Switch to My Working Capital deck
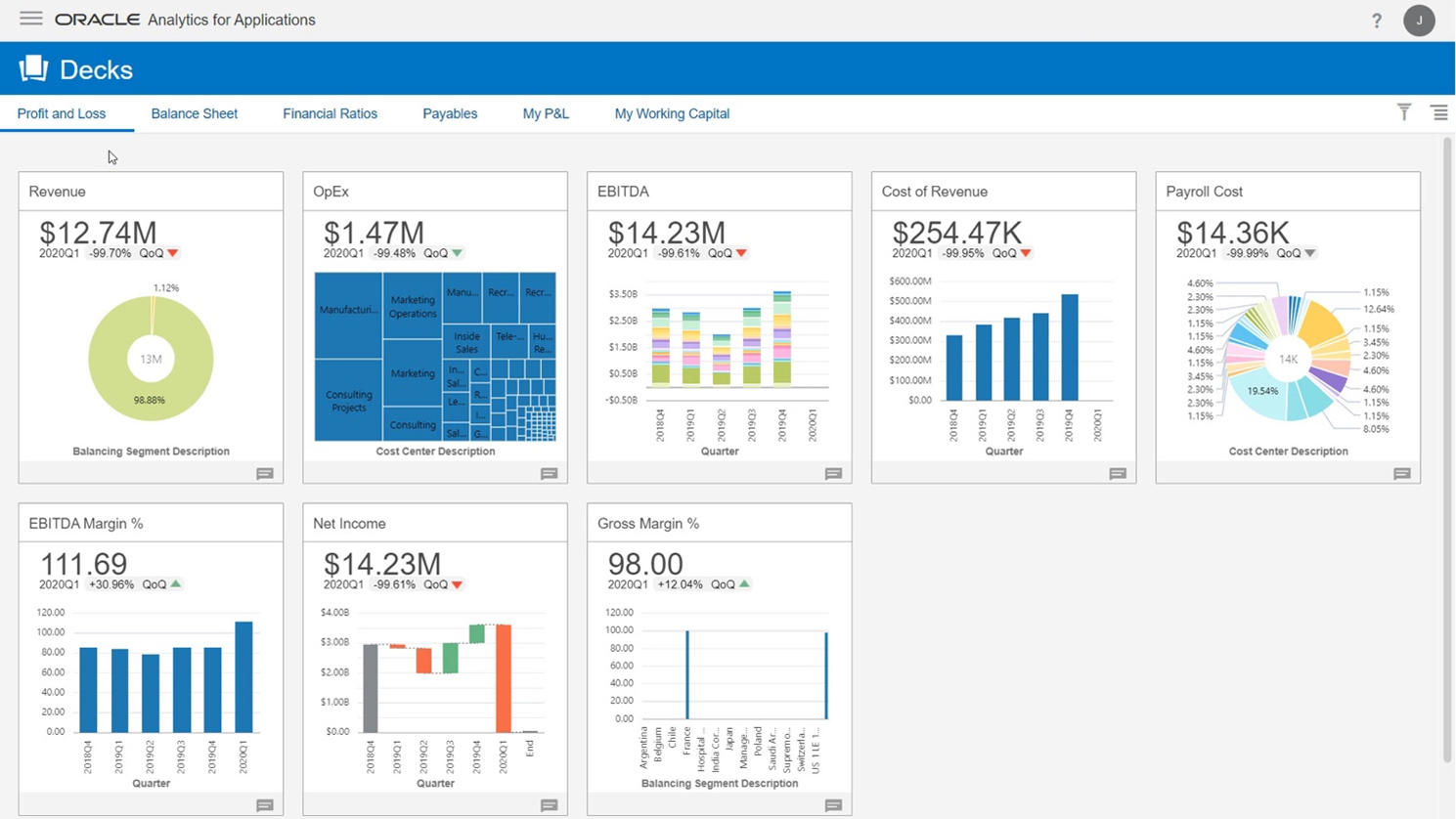The height and width of the screenshot is (819, 1456). click(671, 113)
